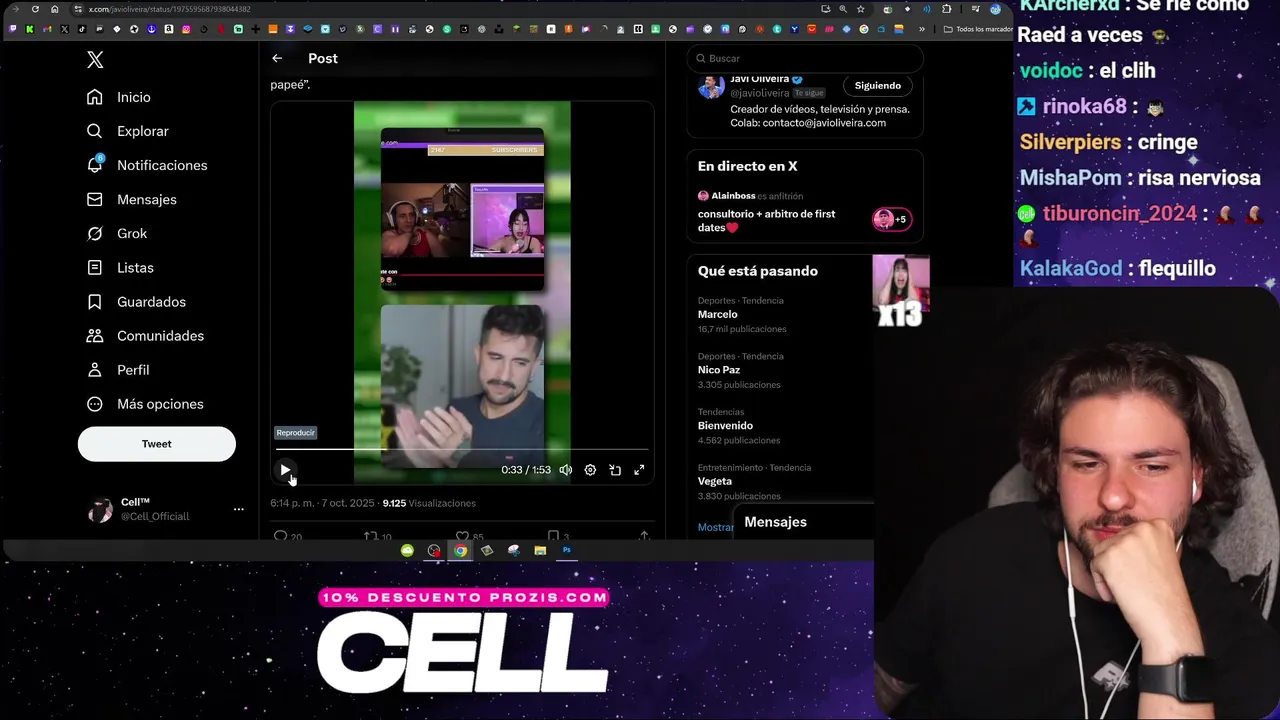Click the green cloud taskbar icon
This screenshot has width=1280, height=720.
tap(407, 550)
